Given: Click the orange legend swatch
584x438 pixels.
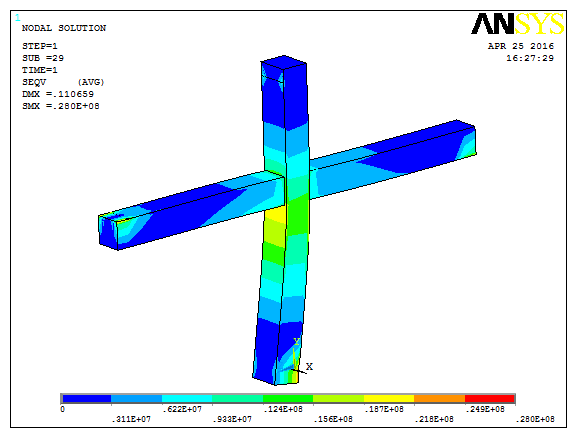Looking at the screenshot, I should tap(439, 399).
